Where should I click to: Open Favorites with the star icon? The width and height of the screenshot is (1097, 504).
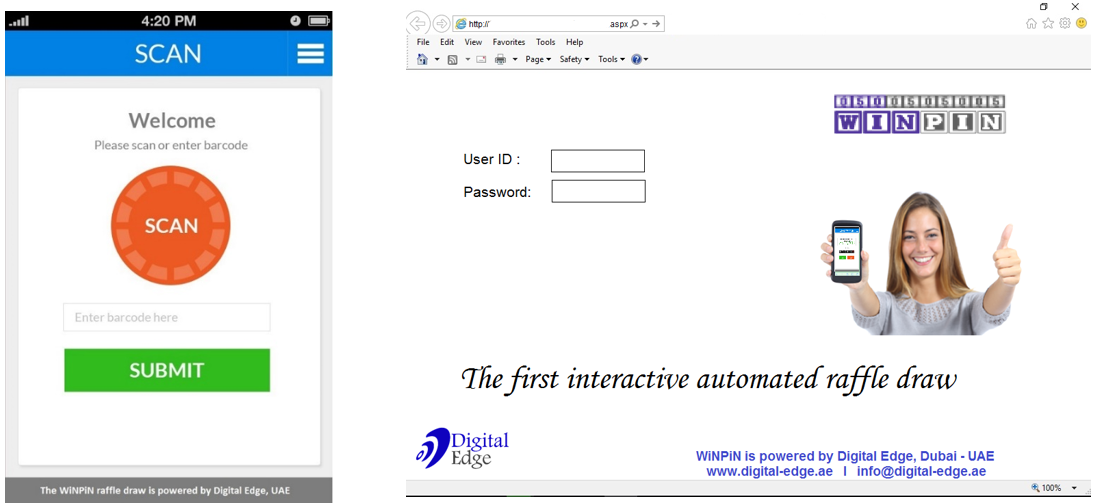pyautogui.click(x=1048, y=23)
